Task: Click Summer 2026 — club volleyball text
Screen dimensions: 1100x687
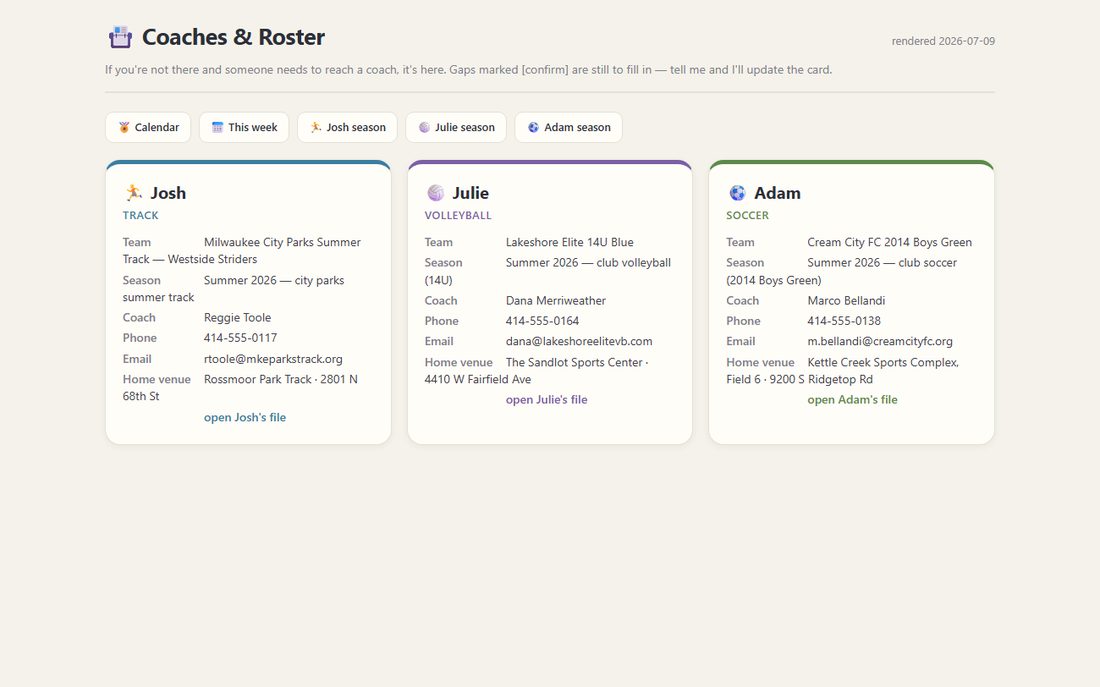Action: [588, 262]
